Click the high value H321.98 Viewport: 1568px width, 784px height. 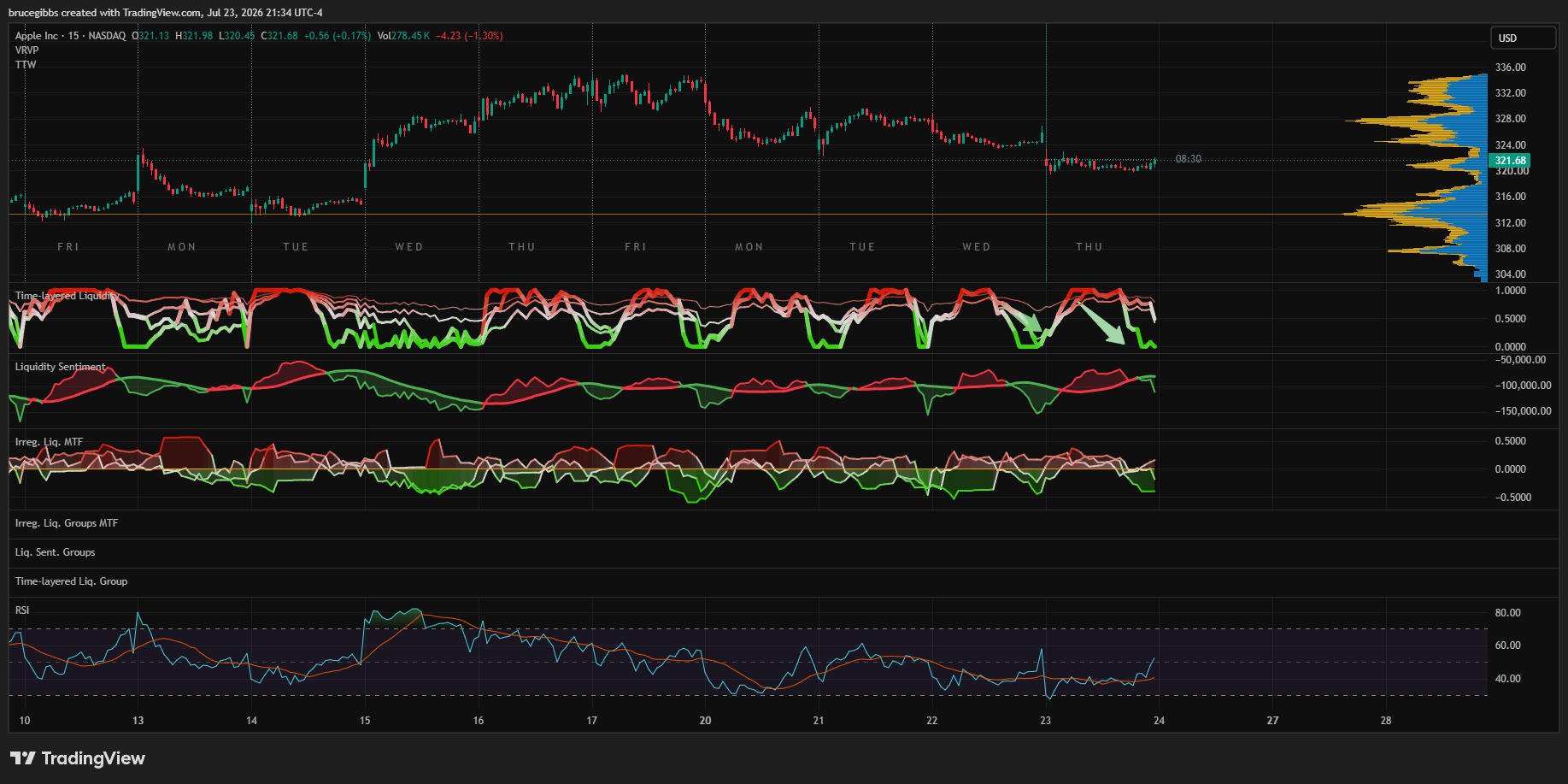194,36
